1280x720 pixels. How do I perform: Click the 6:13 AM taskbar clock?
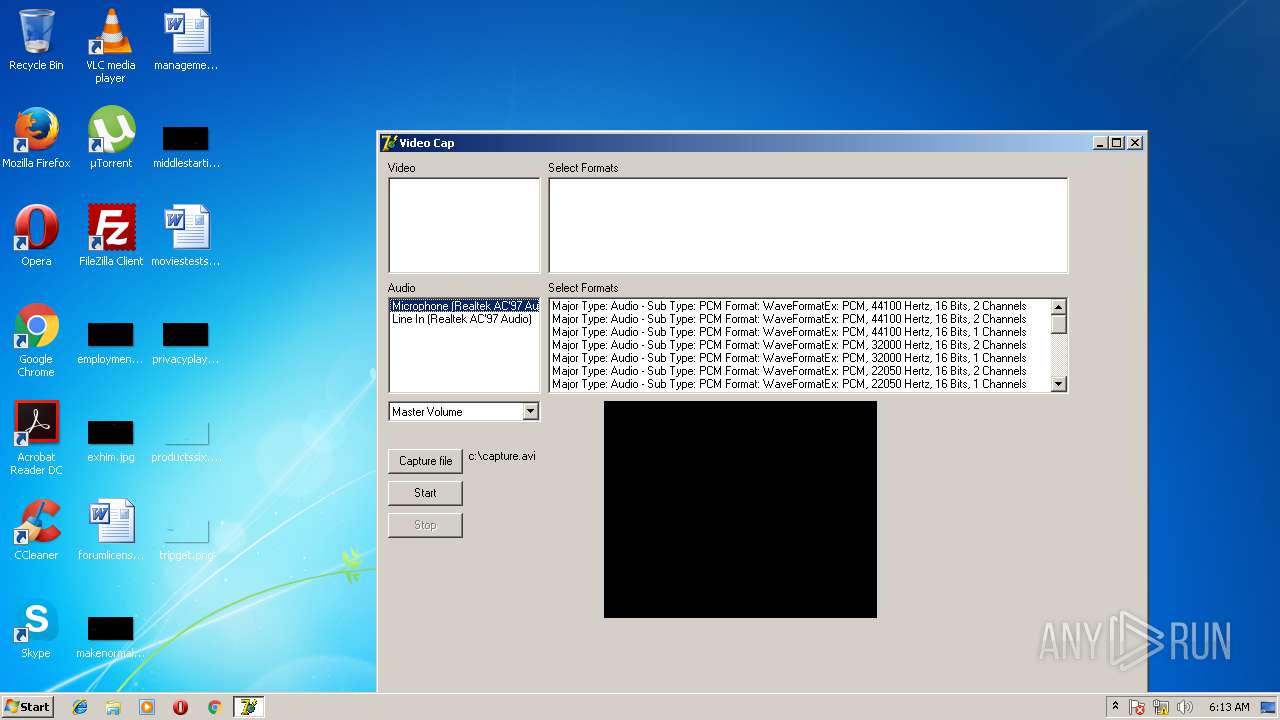(1229, 707)
